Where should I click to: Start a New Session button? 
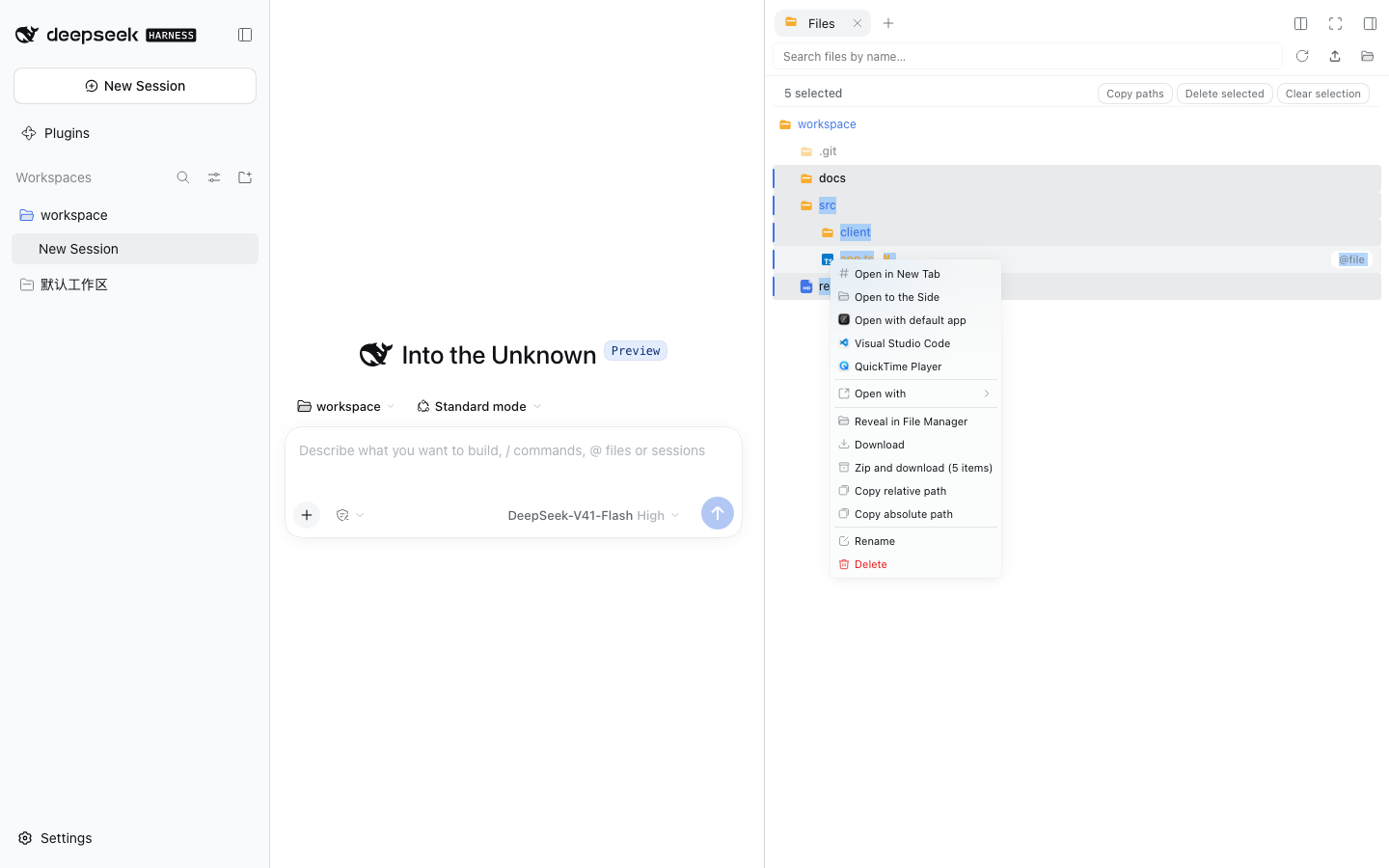point(135,86)
